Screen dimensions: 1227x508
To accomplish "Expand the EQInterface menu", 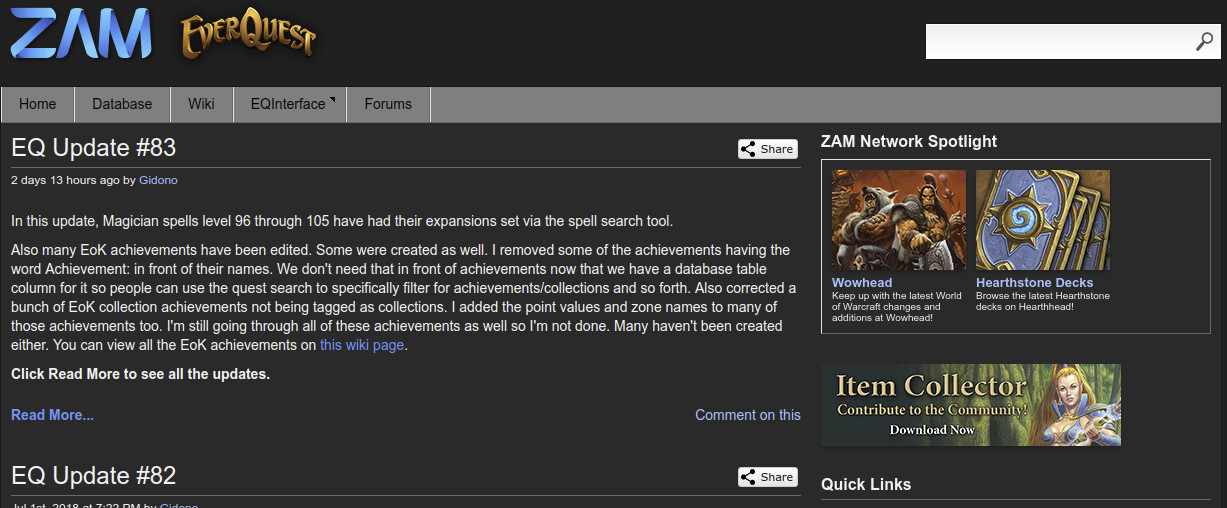I will point(290,104).
